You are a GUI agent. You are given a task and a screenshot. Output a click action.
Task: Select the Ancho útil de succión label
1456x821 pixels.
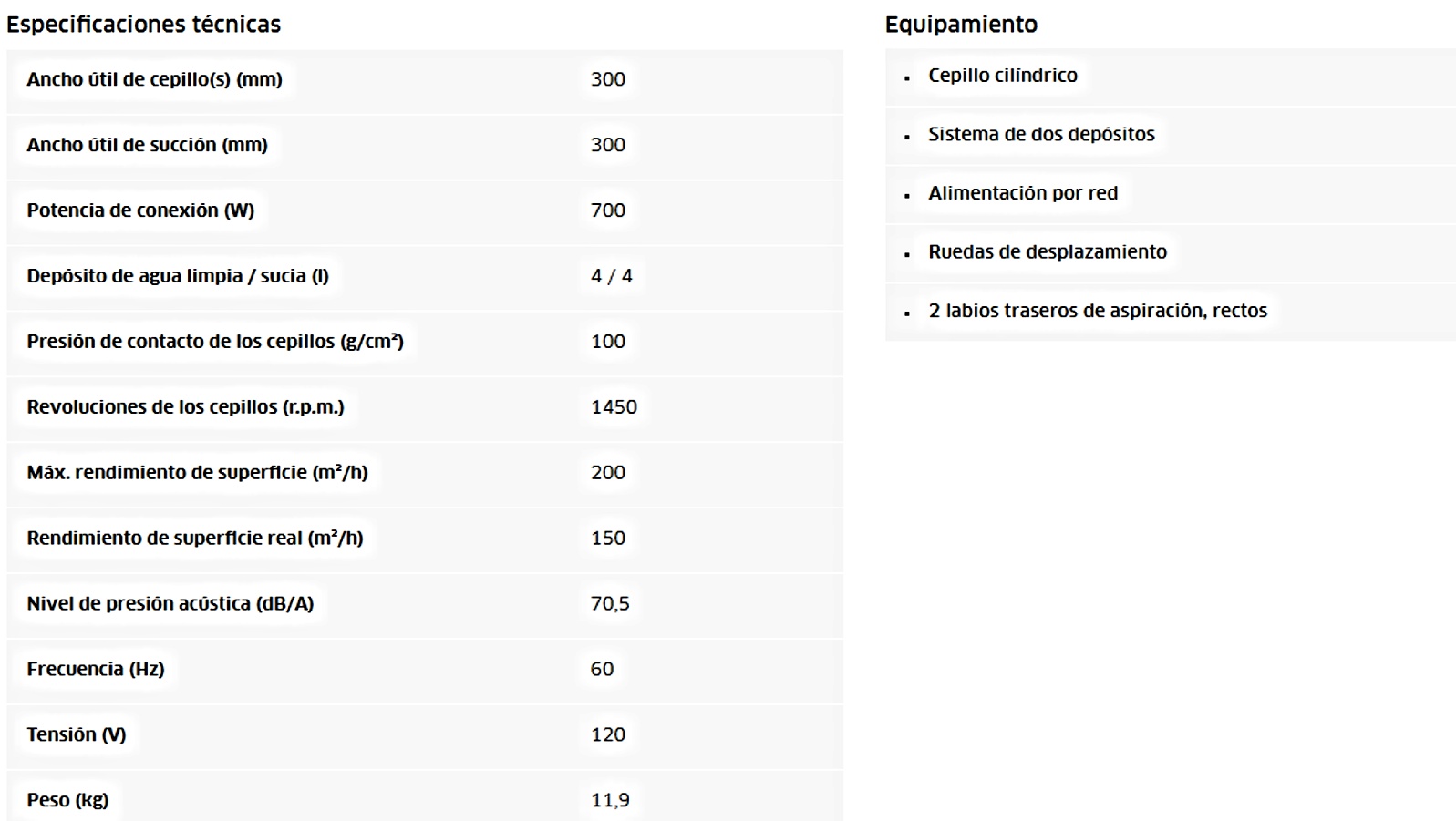coord(148,145)
